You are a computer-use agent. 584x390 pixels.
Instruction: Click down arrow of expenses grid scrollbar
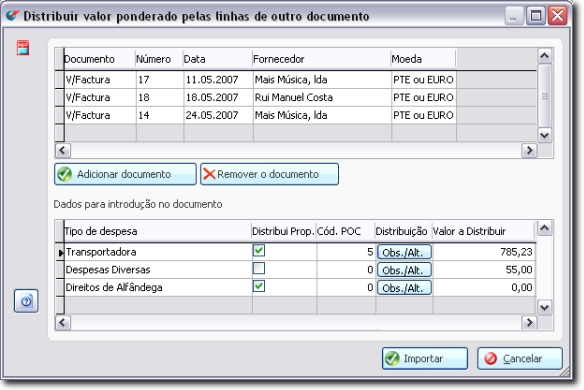pos(545,307)
